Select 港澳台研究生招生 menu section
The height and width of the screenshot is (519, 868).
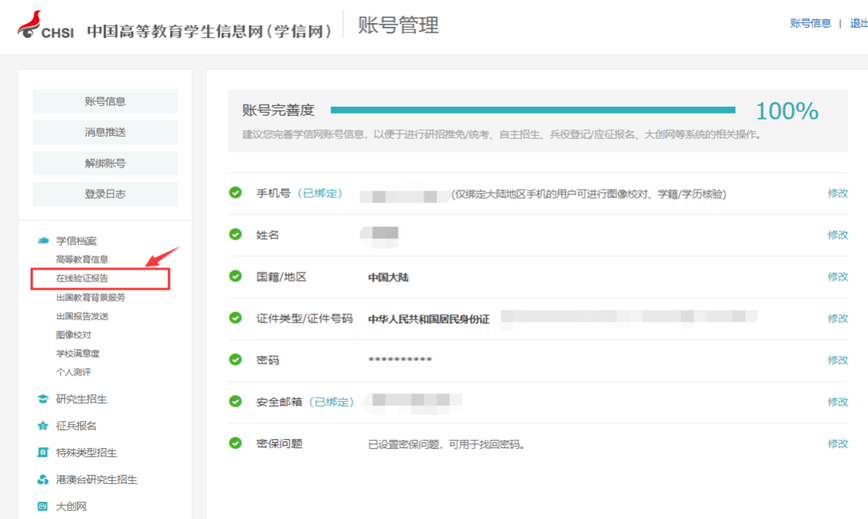[x=96, y=480]
